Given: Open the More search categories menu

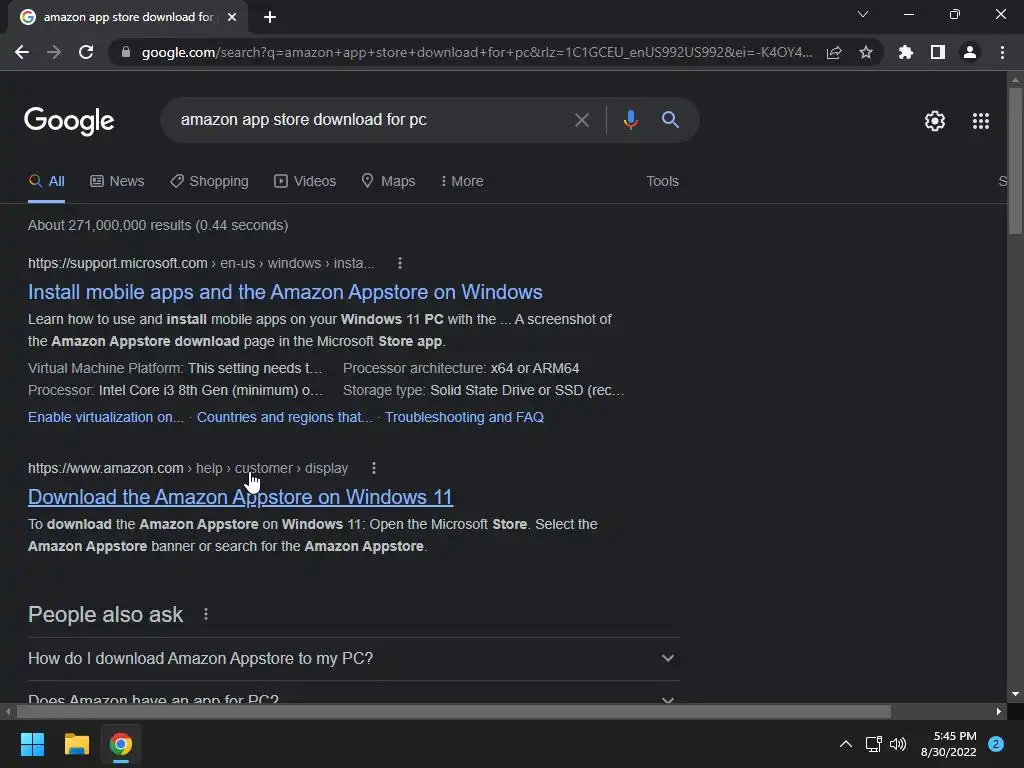Looking at the screenshot, I should (462, 182).
